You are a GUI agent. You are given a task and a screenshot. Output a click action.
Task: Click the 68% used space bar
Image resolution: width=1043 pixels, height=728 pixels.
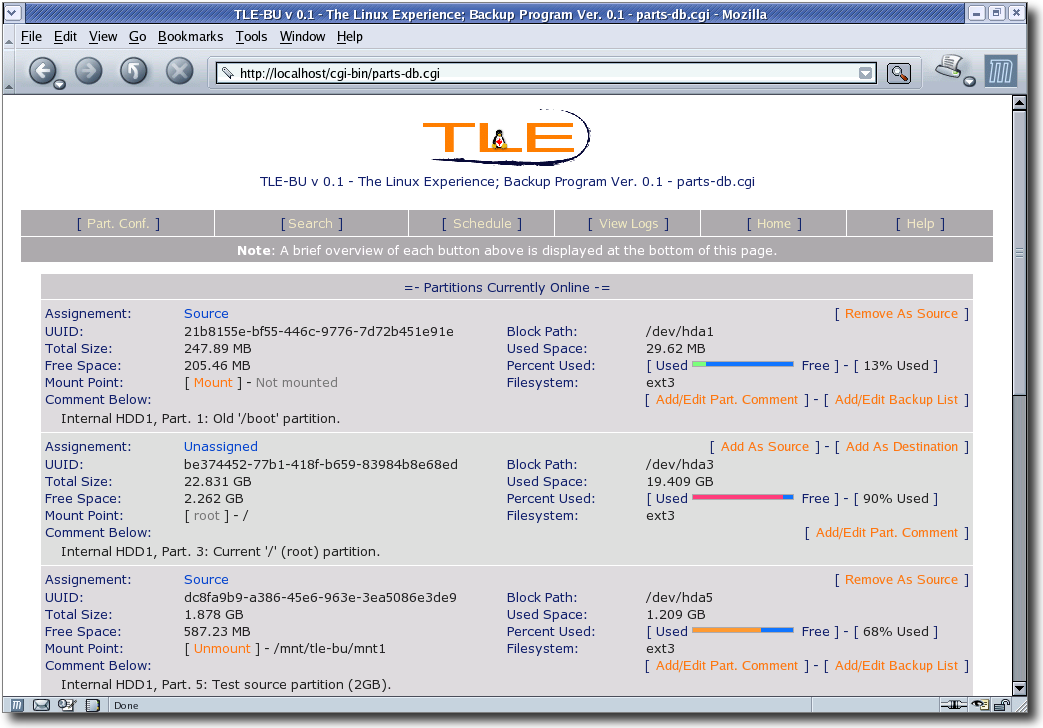pyautogui.click(x=742, y=630)
